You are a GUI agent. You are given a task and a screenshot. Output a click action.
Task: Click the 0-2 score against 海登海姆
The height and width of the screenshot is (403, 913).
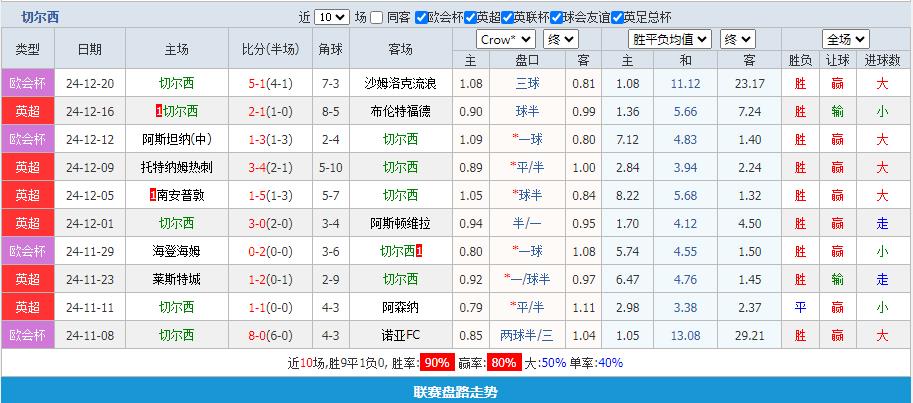[257, 252]
